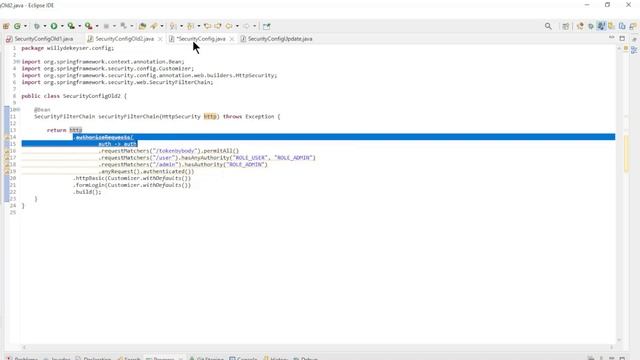Click the Previous Annotation toolbar icon

[x=190, y=26]
